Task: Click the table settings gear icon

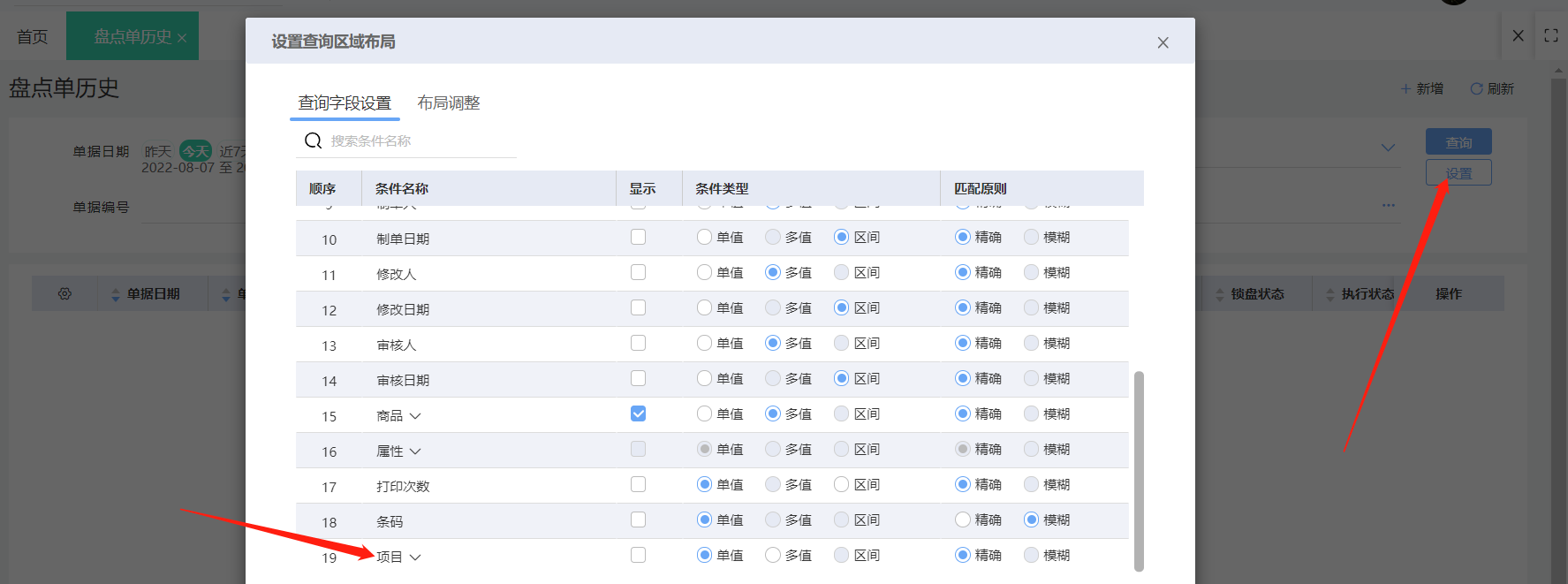Action: (x=64, y=293)
